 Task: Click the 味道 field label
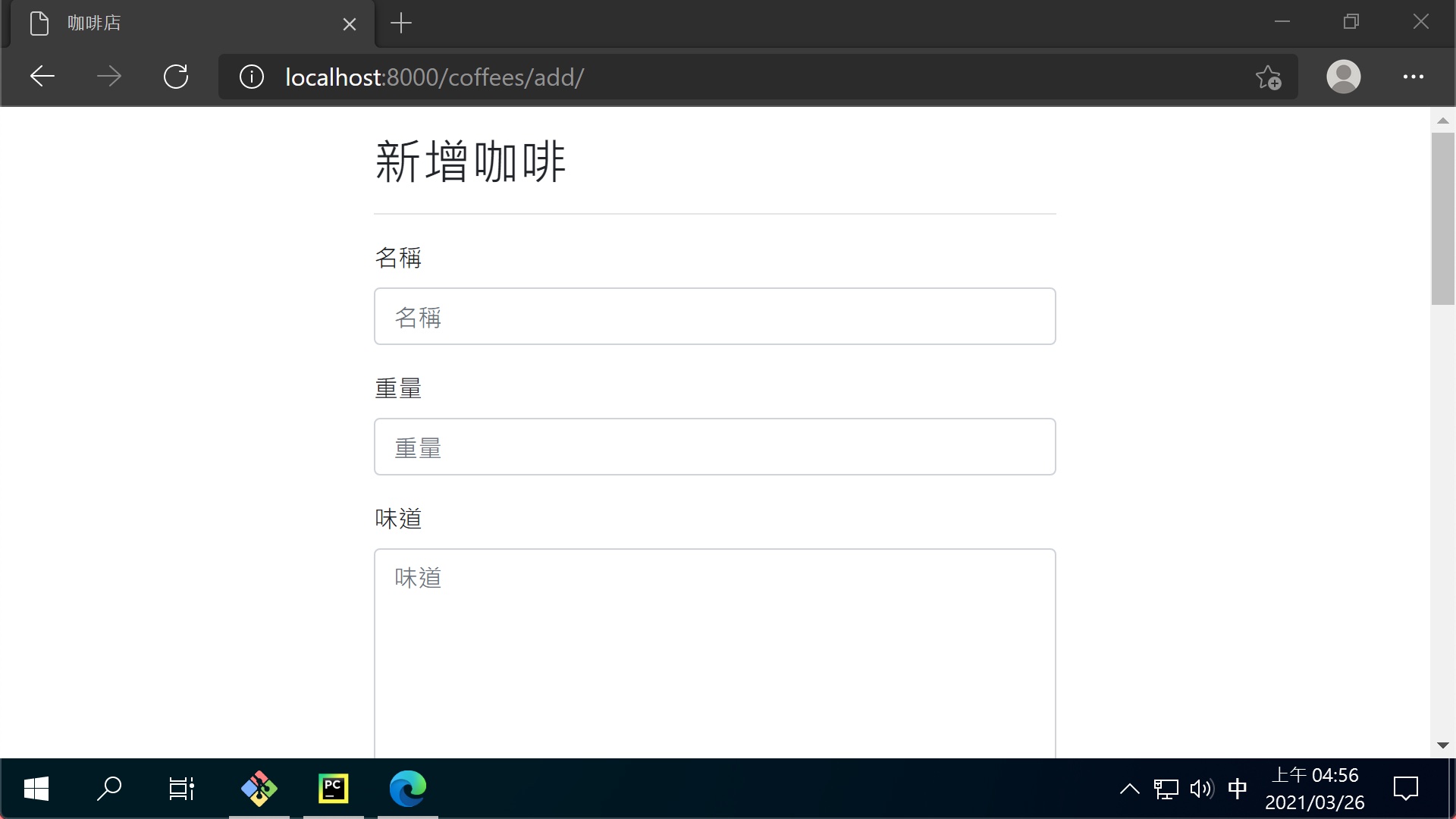click(398, 519)
